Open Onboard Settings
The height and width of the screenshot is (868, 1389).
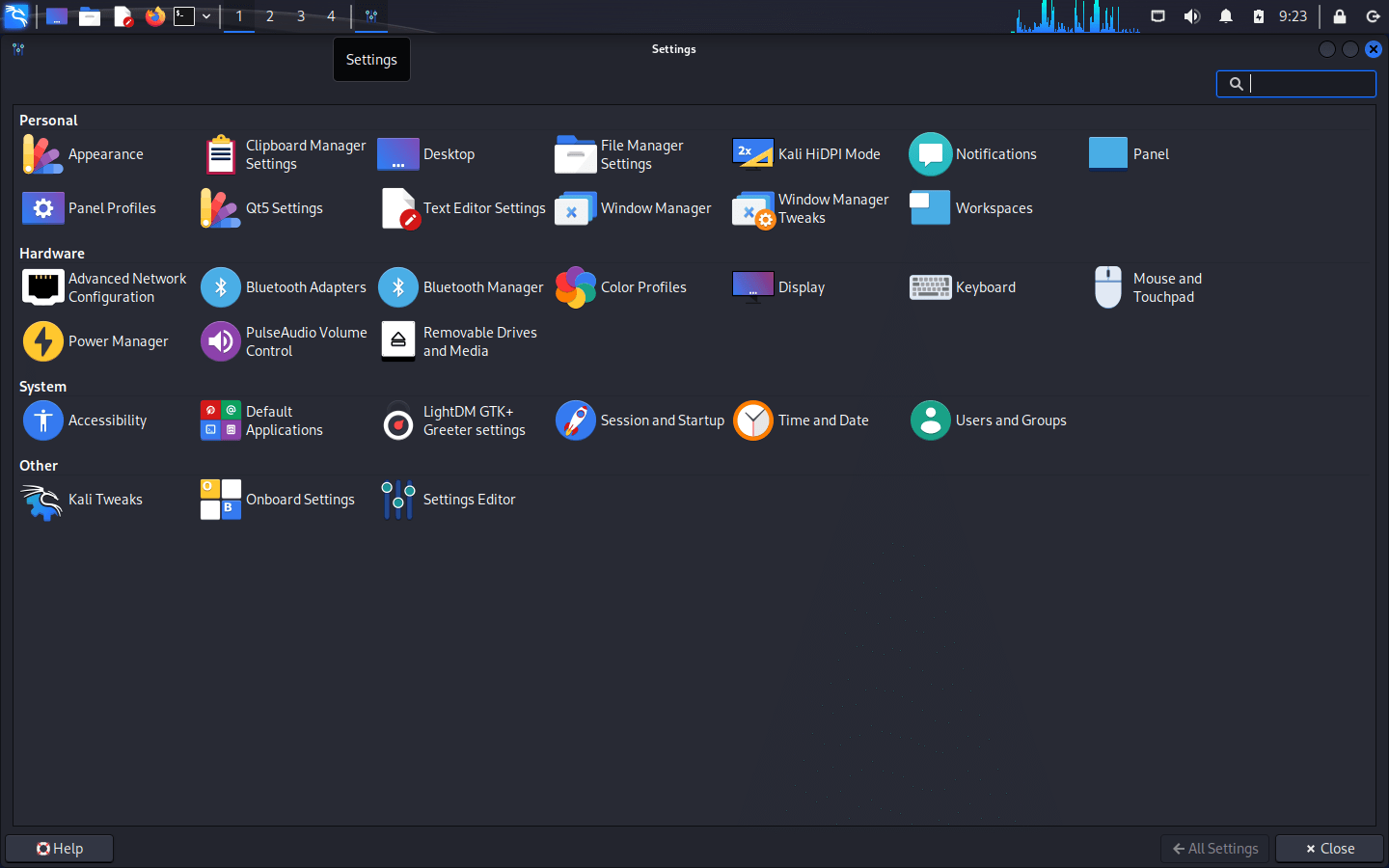(x=278, y=500)
